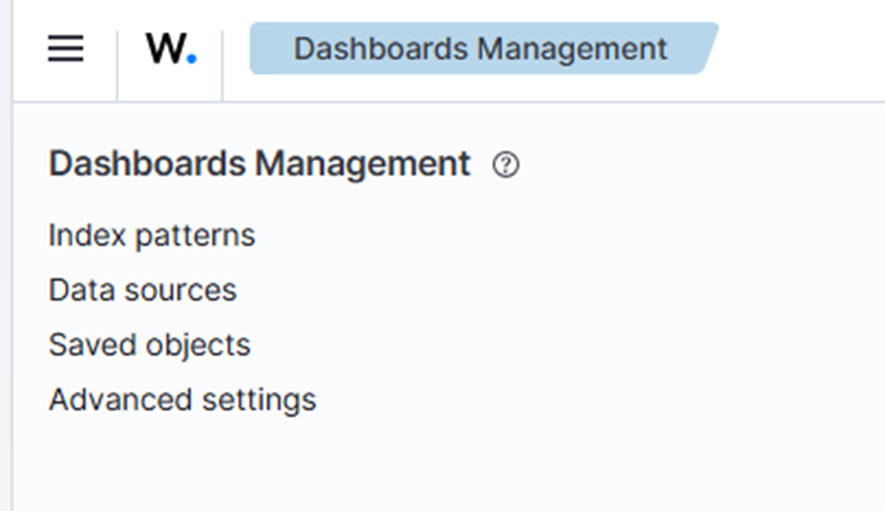Open Index patterns page

[x=152, y=236]
